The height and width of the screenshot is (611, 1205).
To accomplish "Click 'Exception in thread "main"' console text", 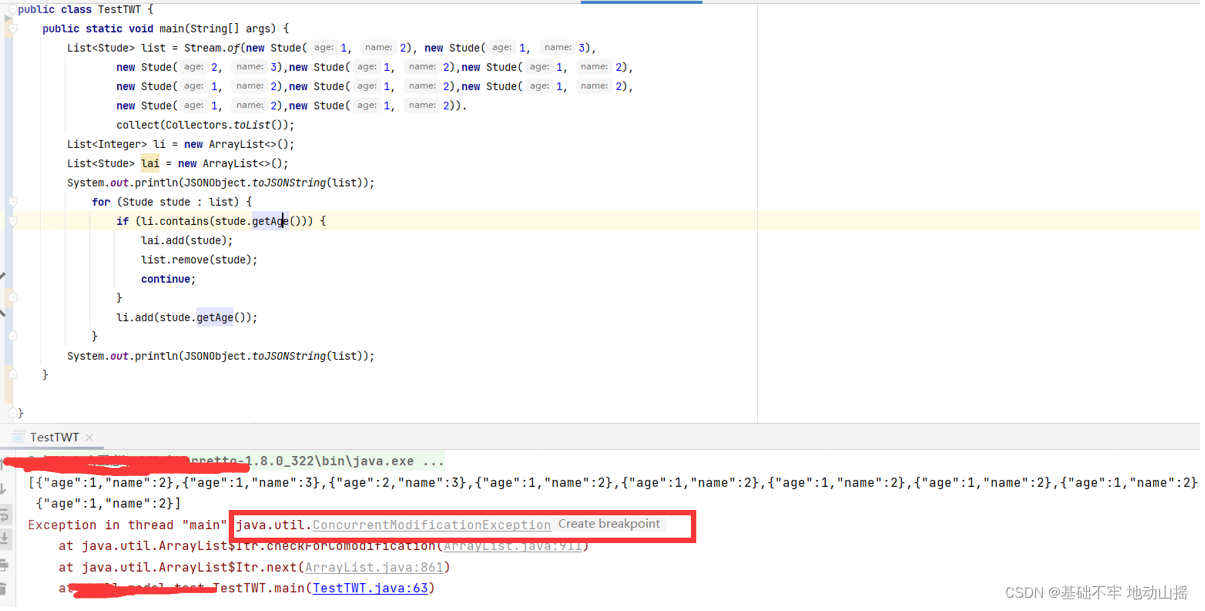I will [127, 525].
